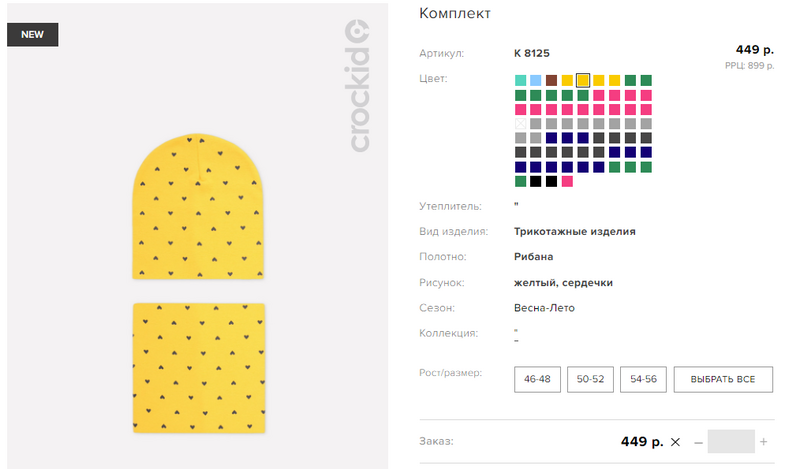Click the multiplication cross next to order price
Viewport: 800px width, 469px height.
[675, 442]
